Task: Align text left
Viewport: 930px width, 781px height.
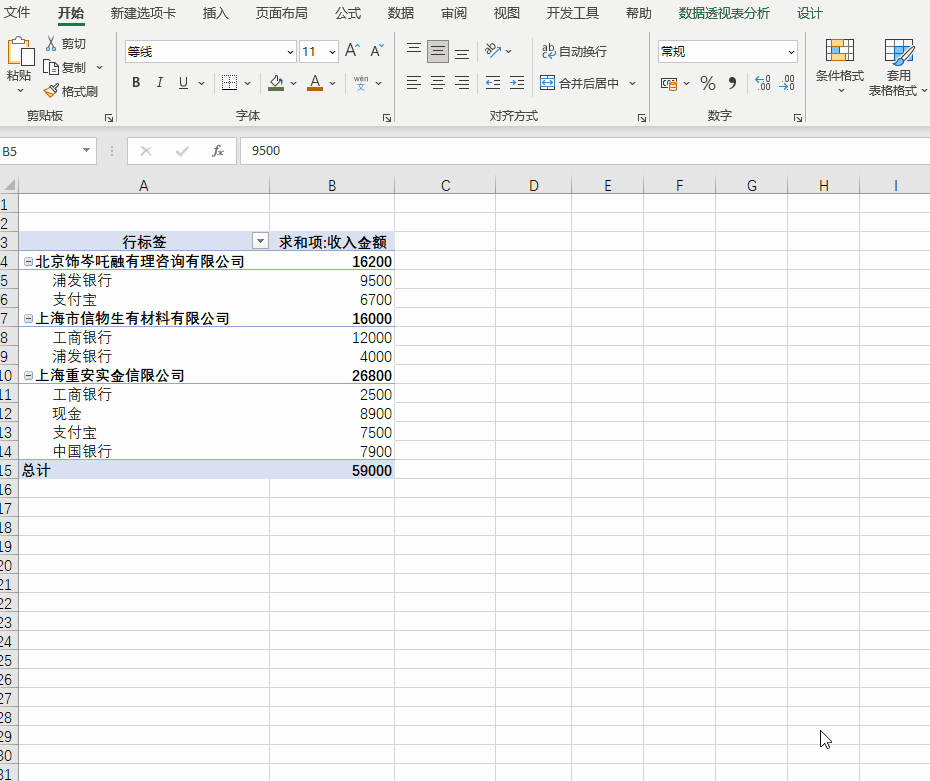Action: coord(414,83)
